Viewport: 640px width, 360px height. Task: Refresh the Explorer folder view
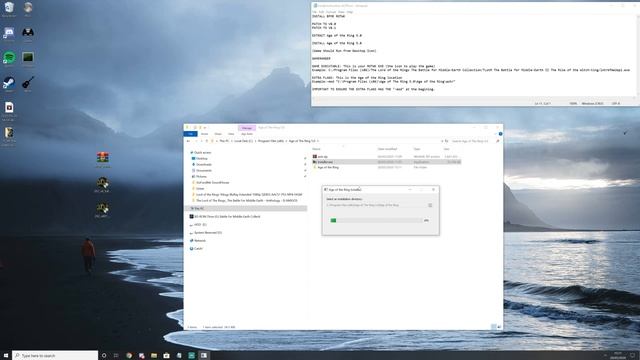click(446, 141)
